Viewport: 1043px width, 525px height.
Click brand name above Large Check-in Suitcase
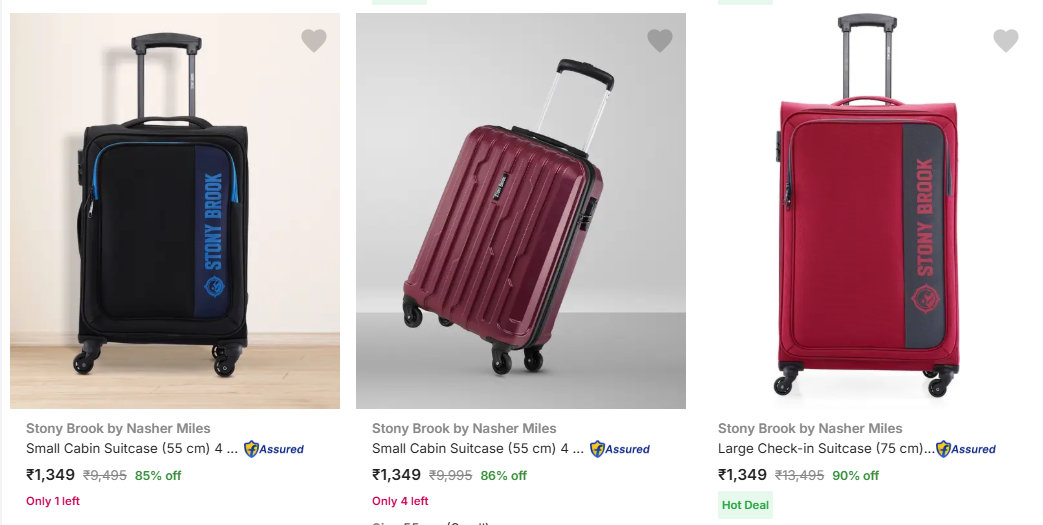(x=810, y=428)
